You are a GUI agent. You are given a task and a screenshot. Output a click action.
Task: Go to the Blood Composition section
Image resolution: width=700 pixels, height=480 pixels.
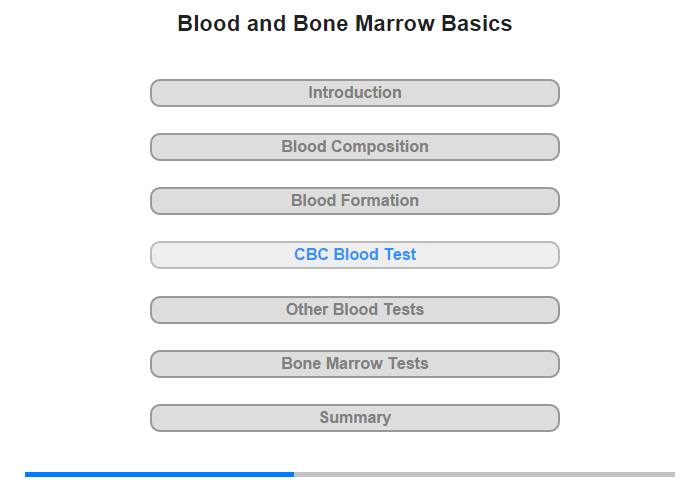354,147
